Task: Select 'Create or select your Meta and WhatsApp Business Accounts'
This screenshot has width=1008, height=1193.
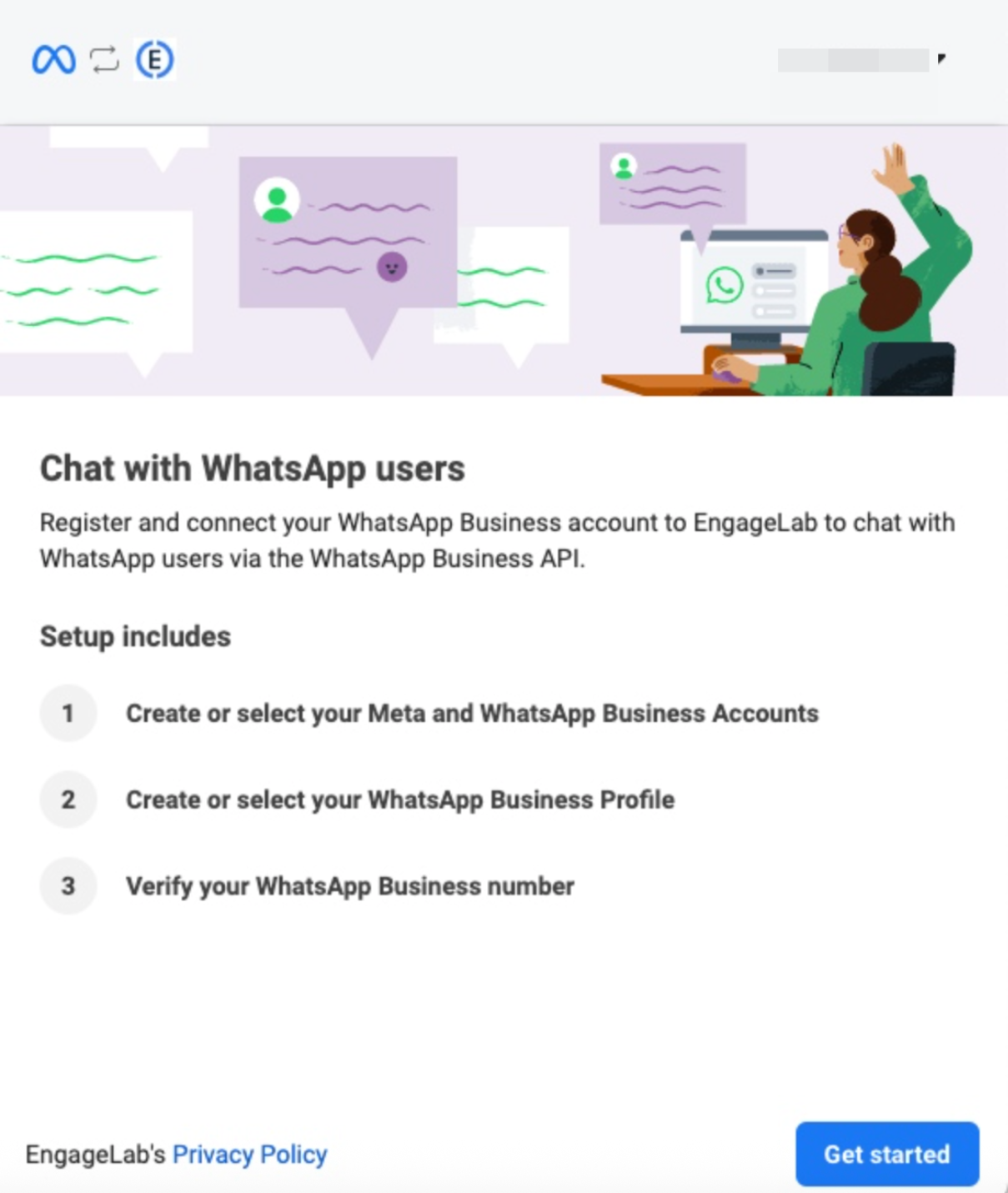Action: click(472, 714)
